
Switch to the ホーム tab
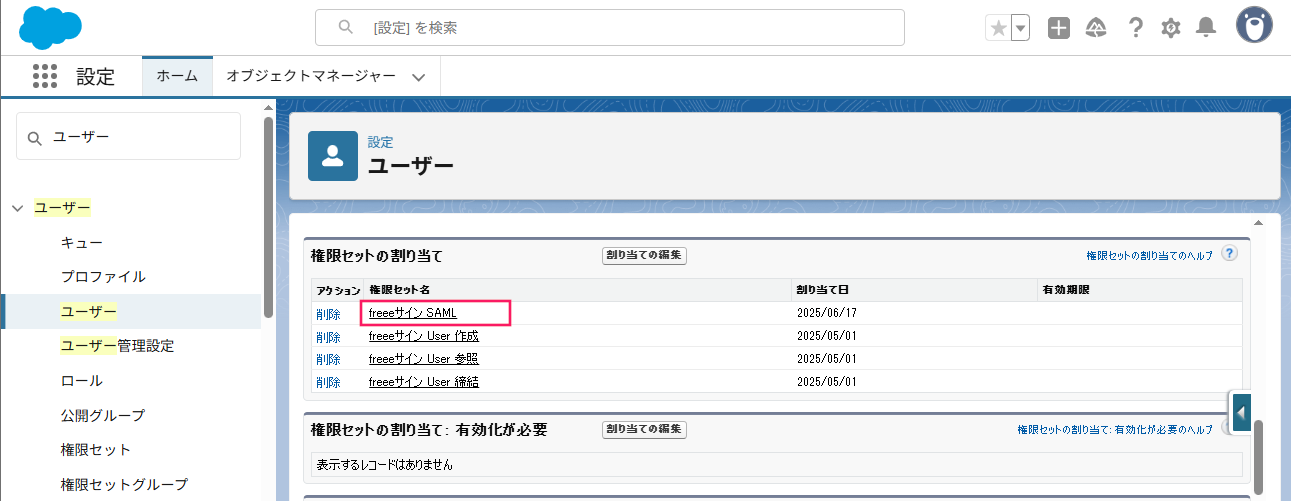coord(177,76)
